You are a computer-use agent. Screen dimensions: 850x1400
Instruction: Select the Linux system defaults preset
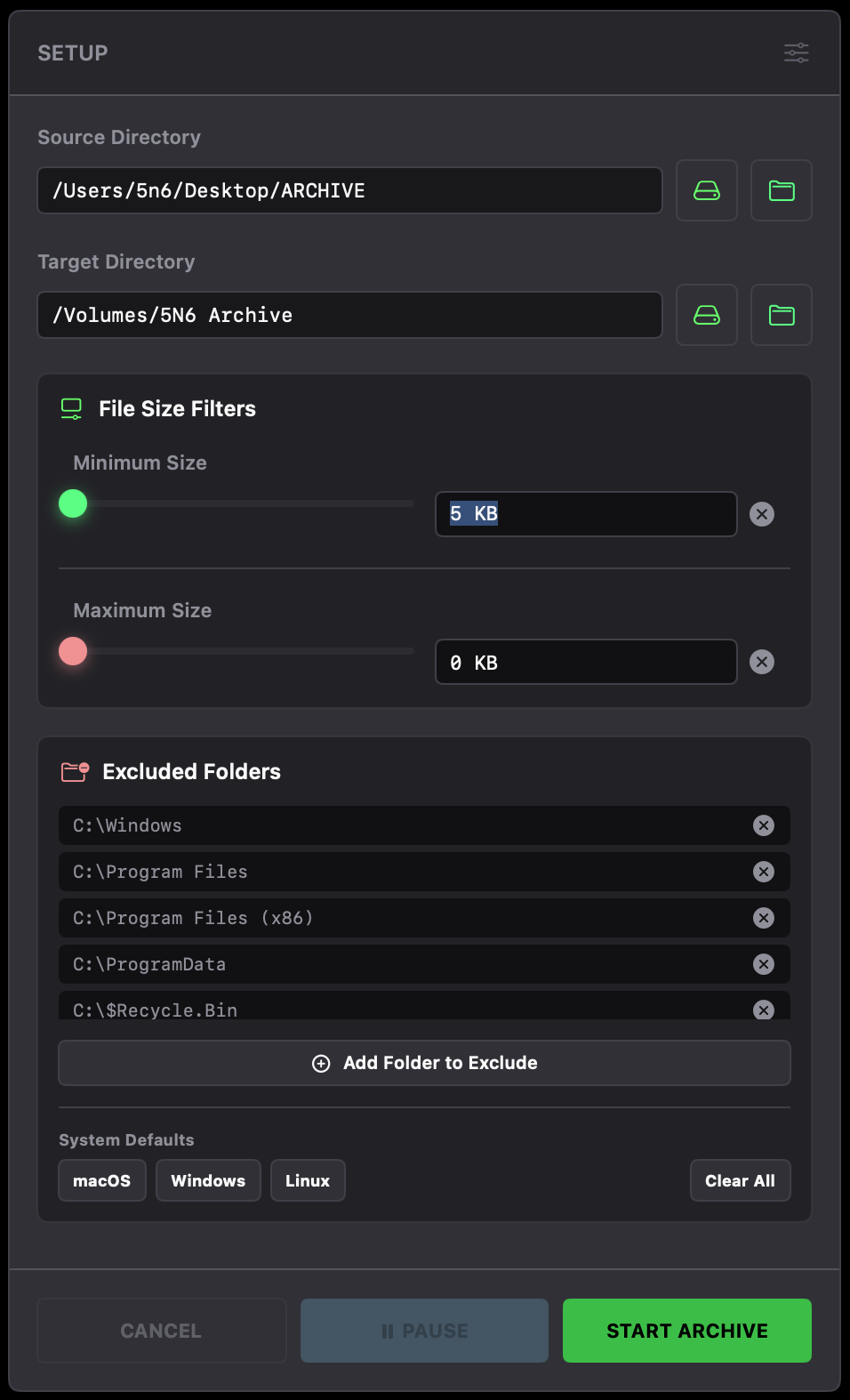308,1180
